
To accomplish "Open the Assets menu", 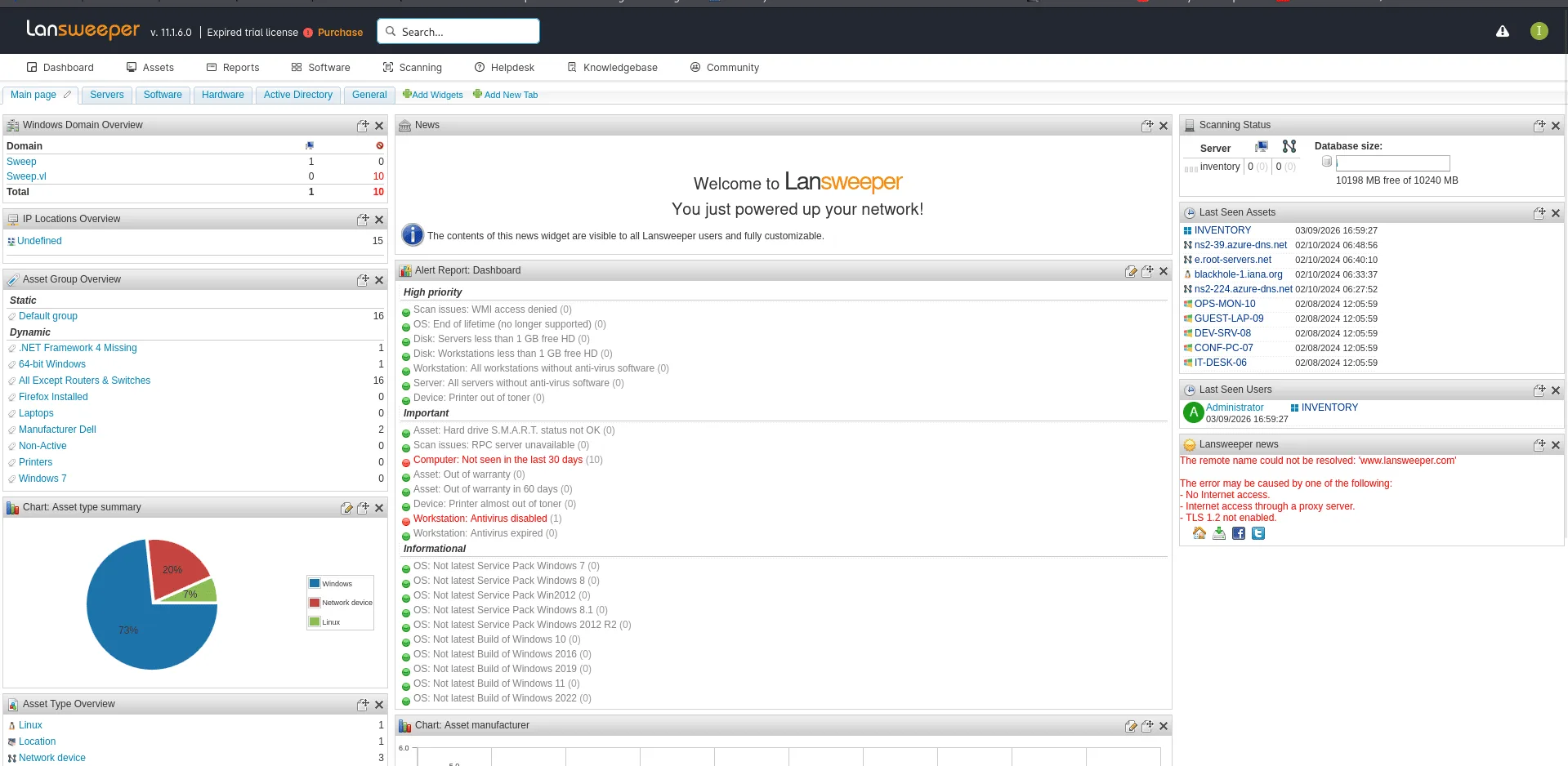I will [x=150, y=68].
